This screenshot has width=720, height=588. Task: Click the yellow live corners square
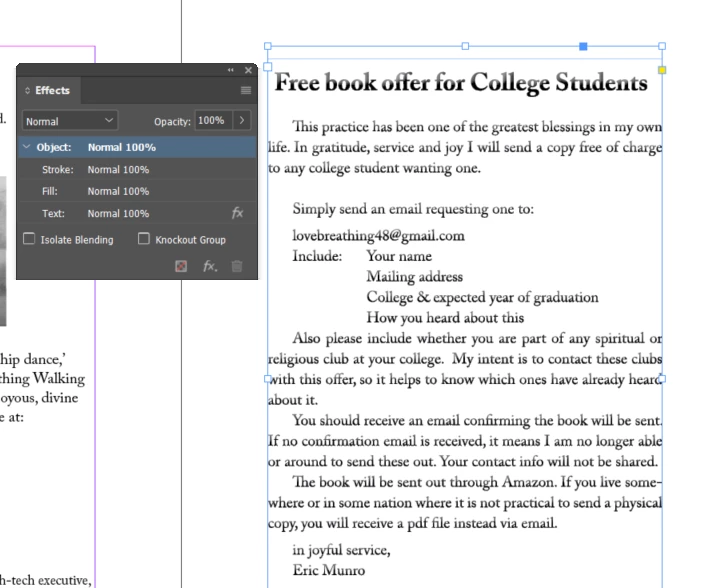662,70
